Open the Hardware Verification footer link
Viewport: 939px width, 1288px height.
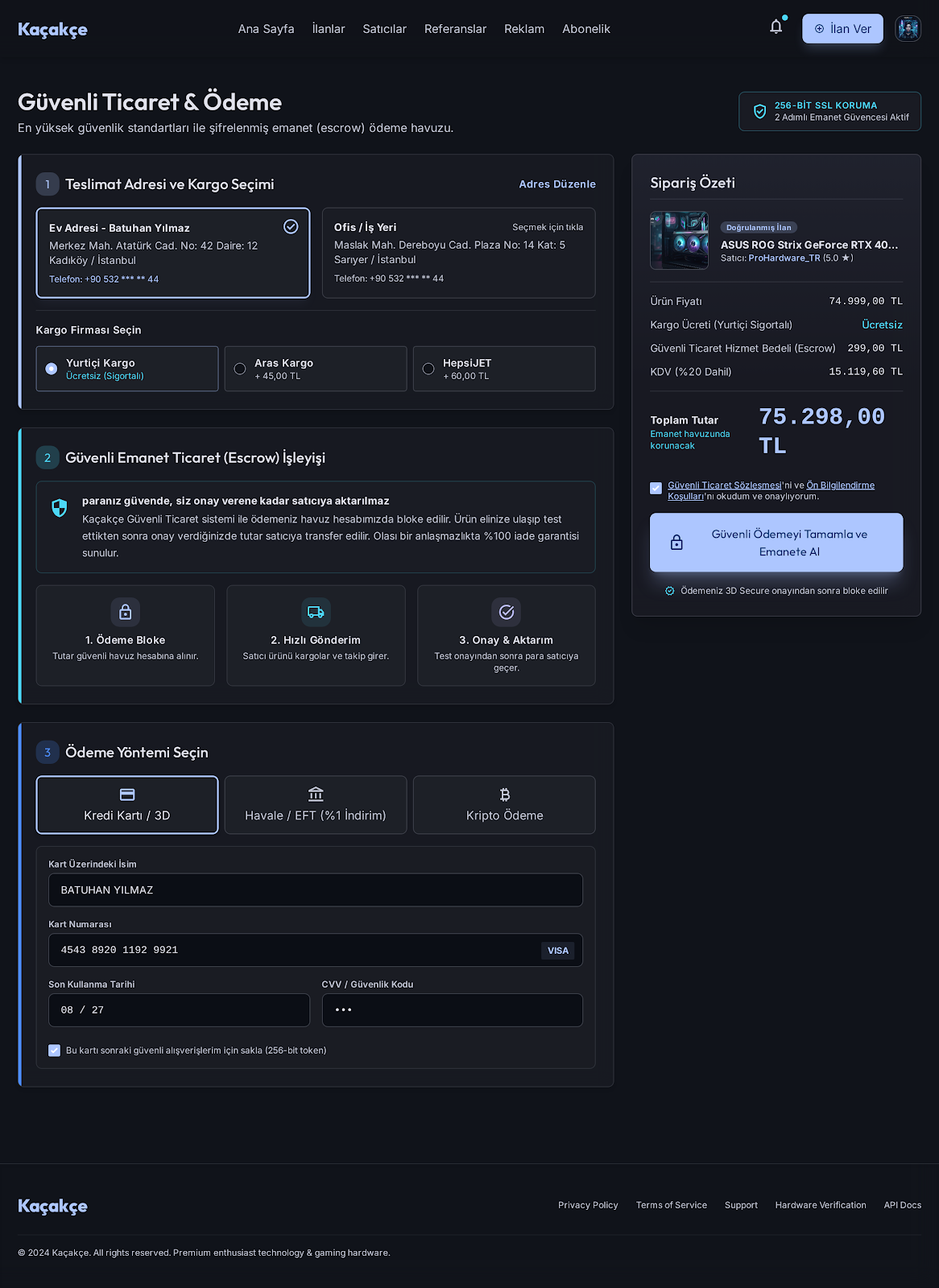[x=821, y=1205]
